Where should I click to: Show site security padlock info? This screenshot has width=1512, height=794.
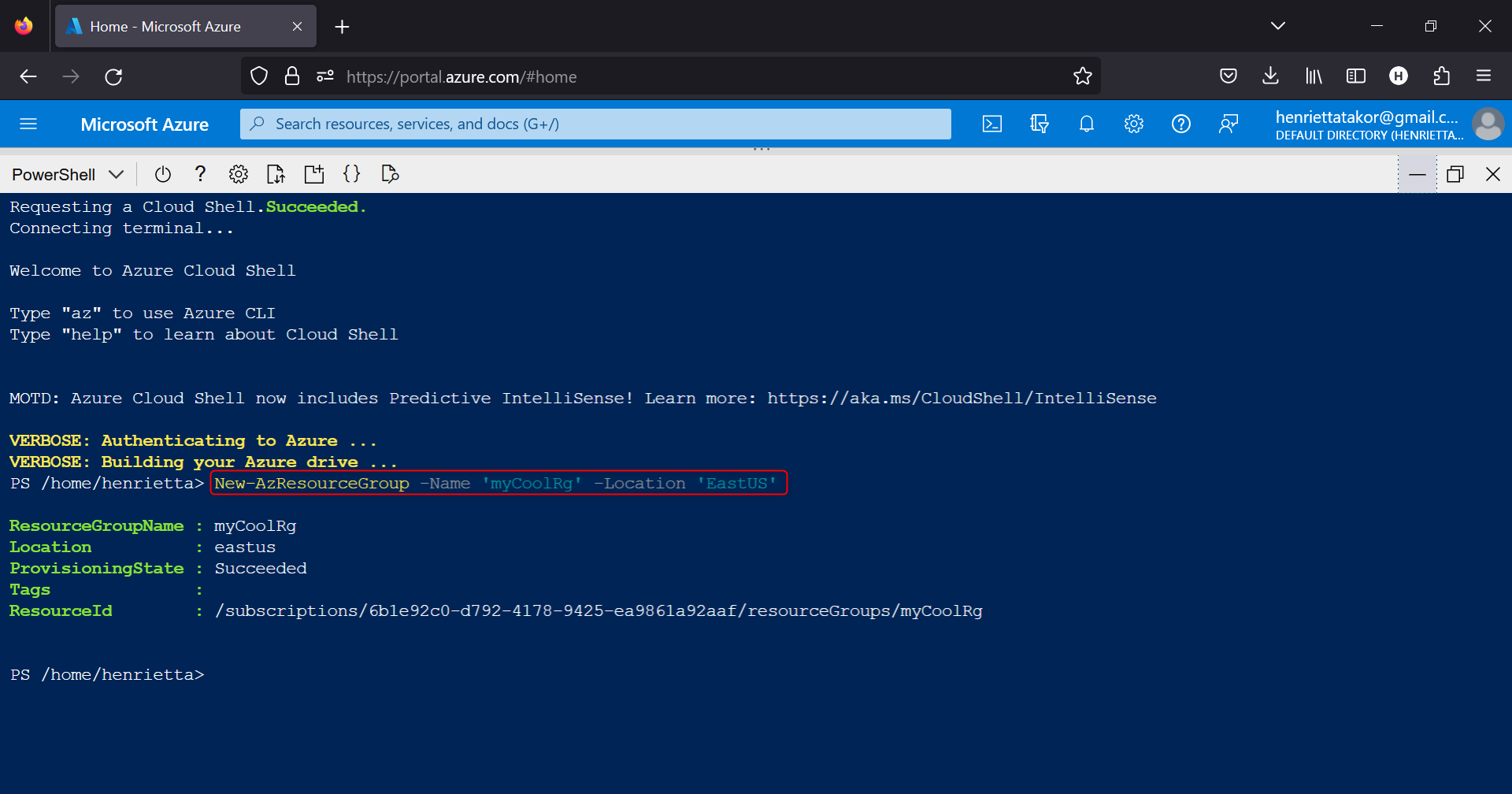pos(292,76)
